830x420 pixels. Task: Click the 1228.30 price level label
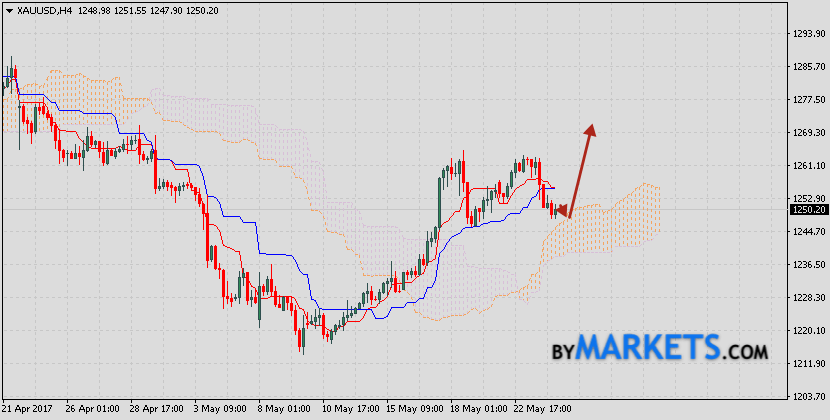807,297
